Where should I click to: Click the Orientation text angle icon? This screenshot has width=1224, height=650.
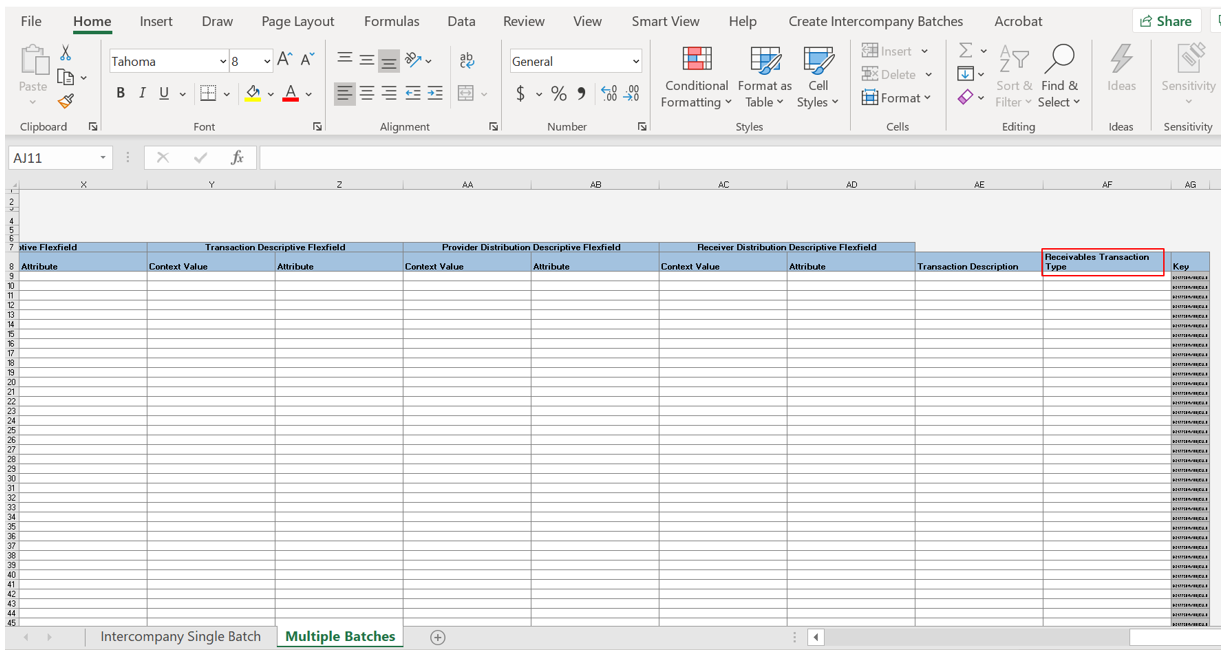(413, 61)
